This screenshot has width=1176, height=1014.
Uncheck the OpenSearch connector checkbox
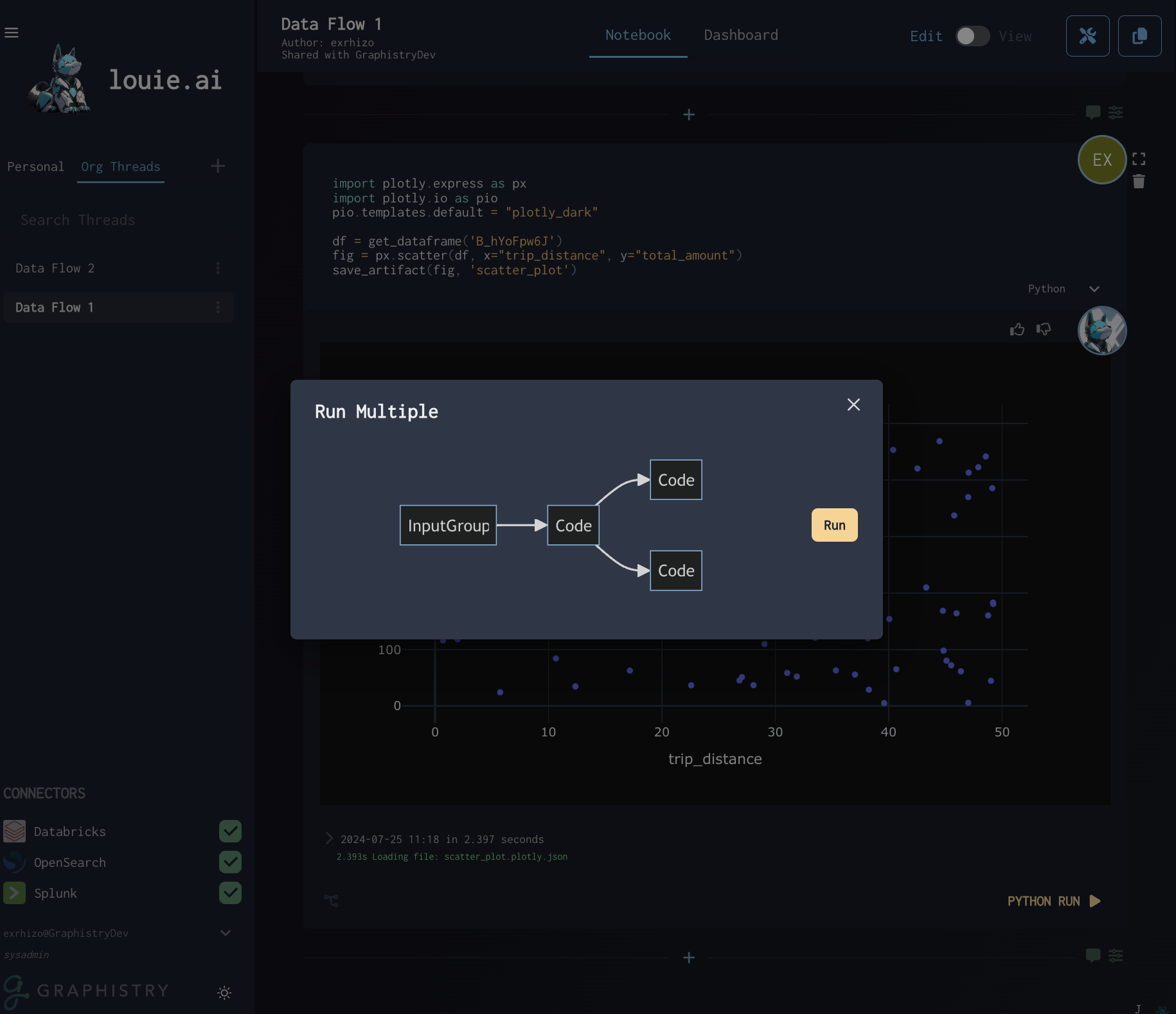coord(230,862)
